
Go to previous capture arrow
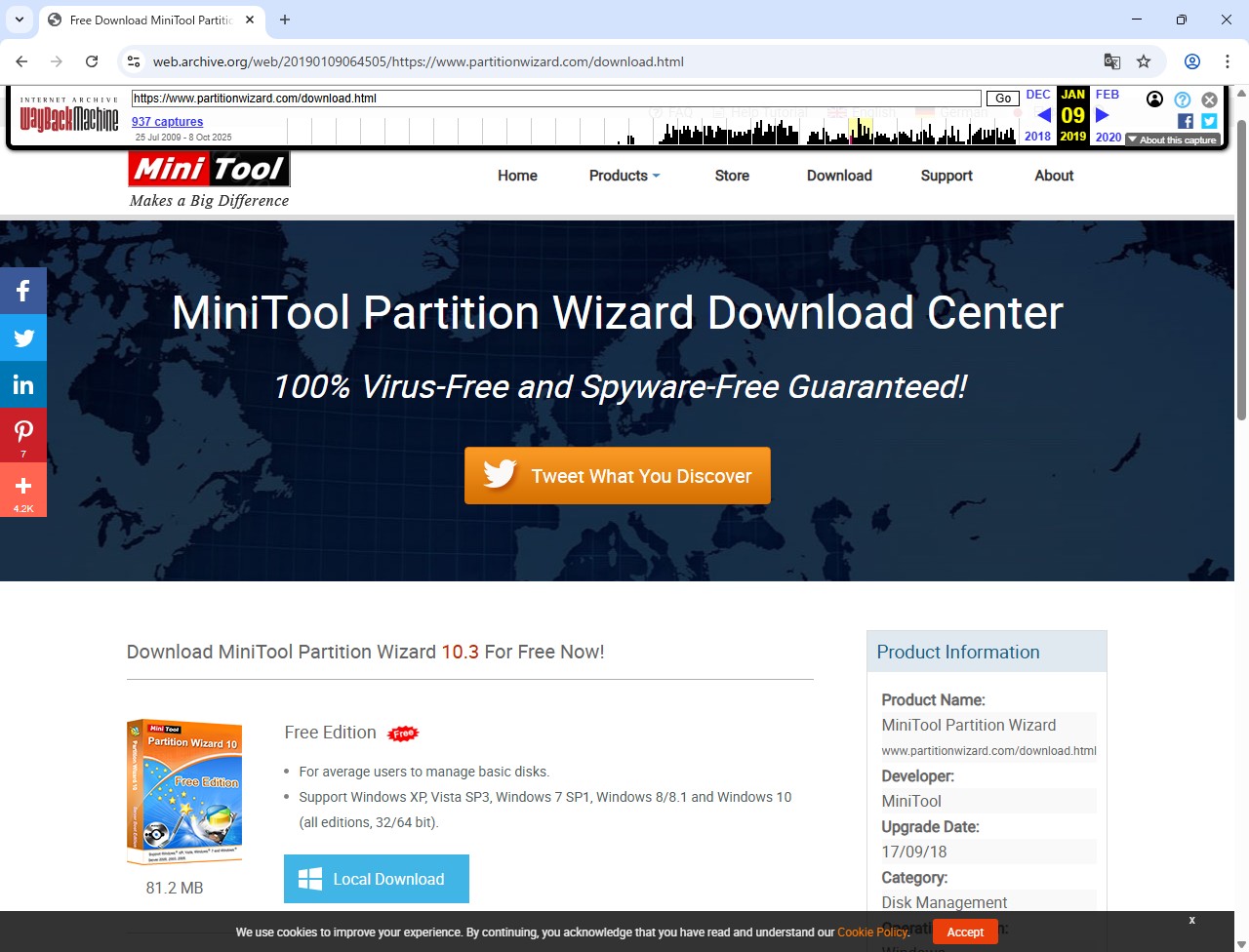coord(1043,115)
